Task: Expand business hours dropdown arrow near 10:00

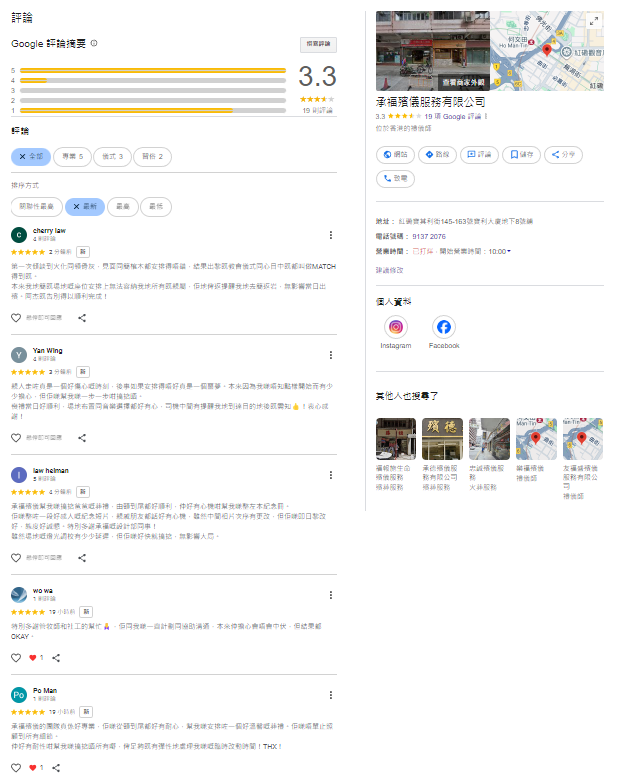Action: tap(509, 251)
